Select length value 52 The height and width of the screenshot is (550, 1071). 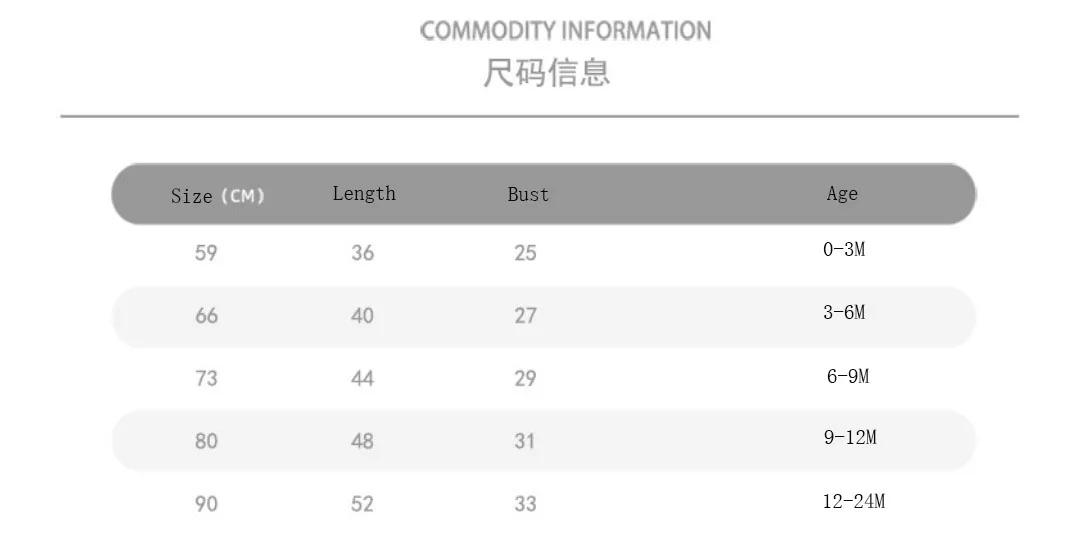362,504
